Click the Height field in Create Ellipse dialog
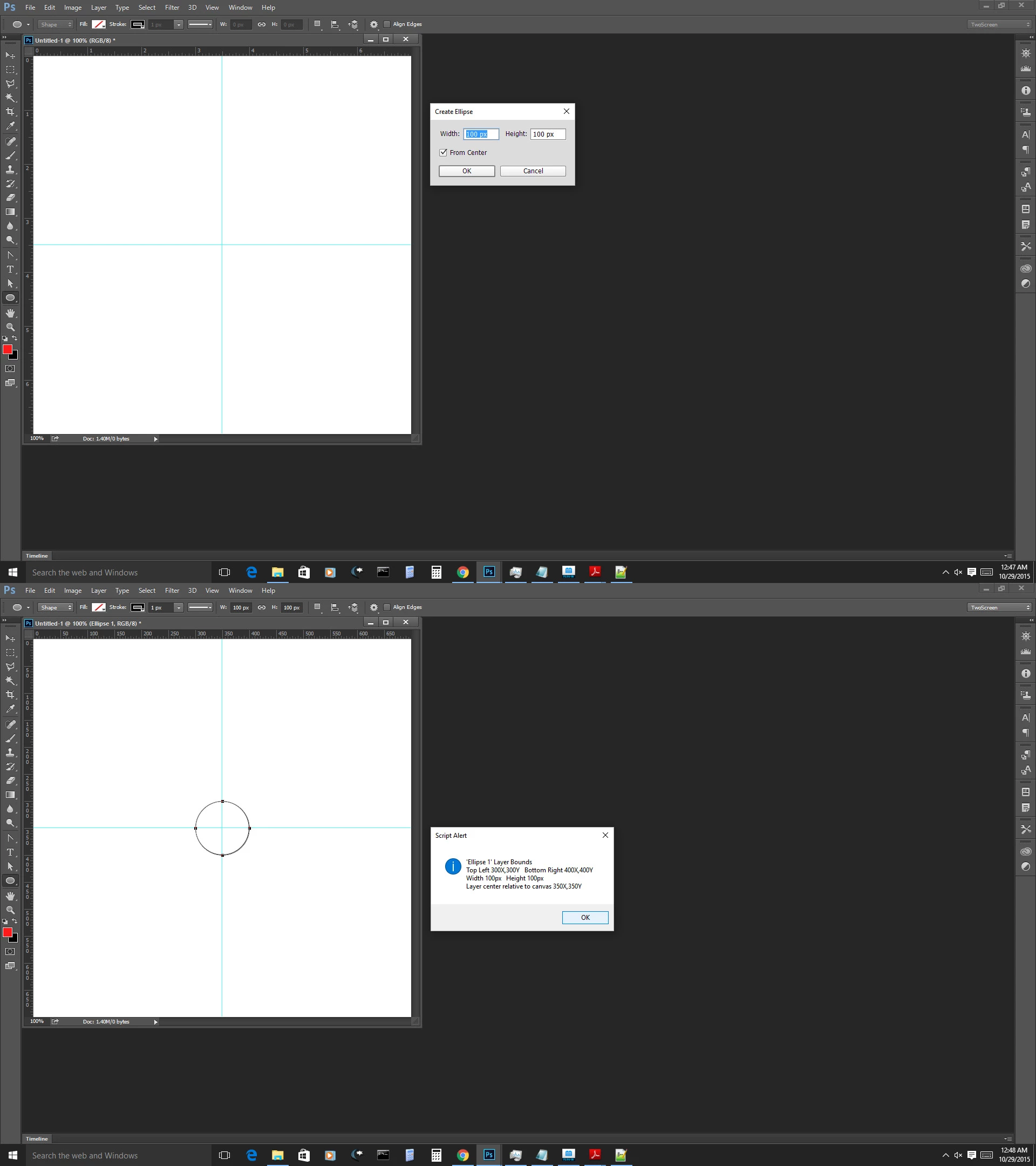This screenshot has height=1166, width=1036. click(x=547, y=134)
